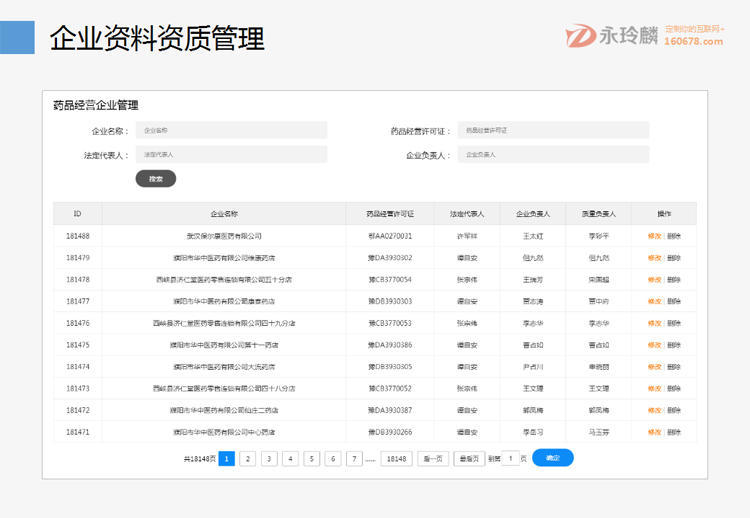Click 删除 for row ID 181479

(674, 258)
